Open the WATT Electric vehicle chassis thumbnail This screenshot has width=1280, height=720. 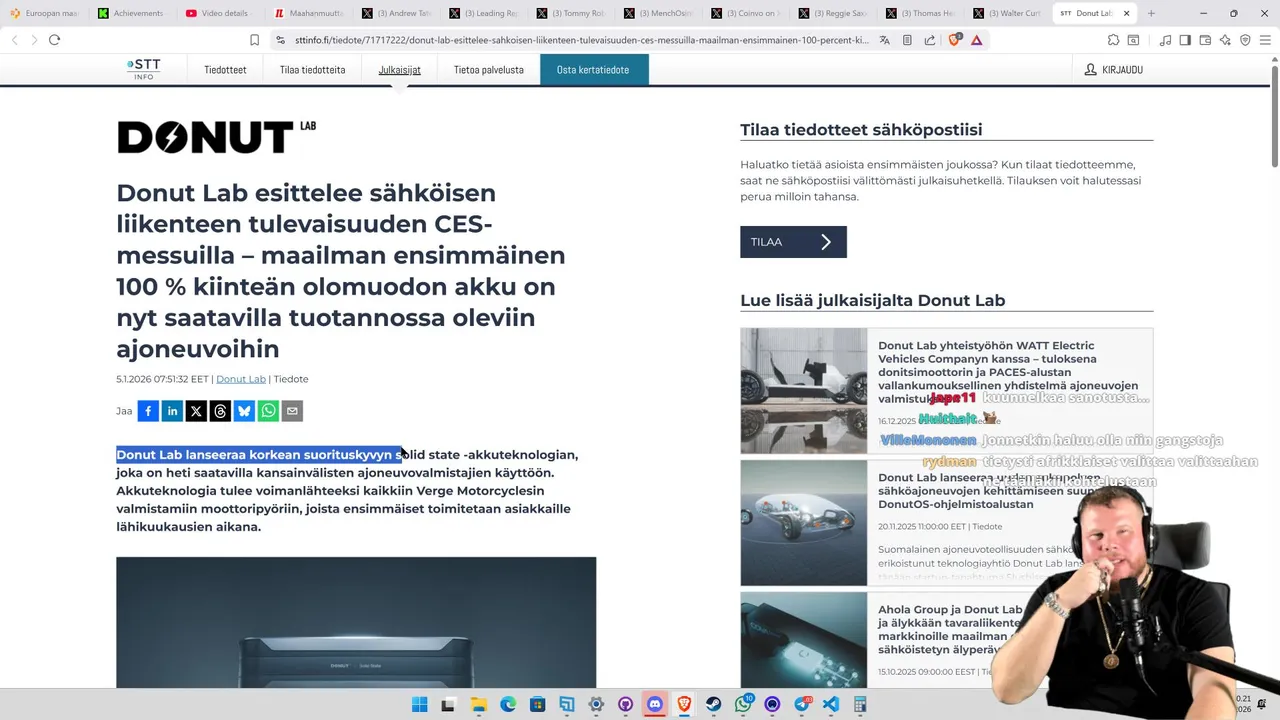[x=803, y=391]
